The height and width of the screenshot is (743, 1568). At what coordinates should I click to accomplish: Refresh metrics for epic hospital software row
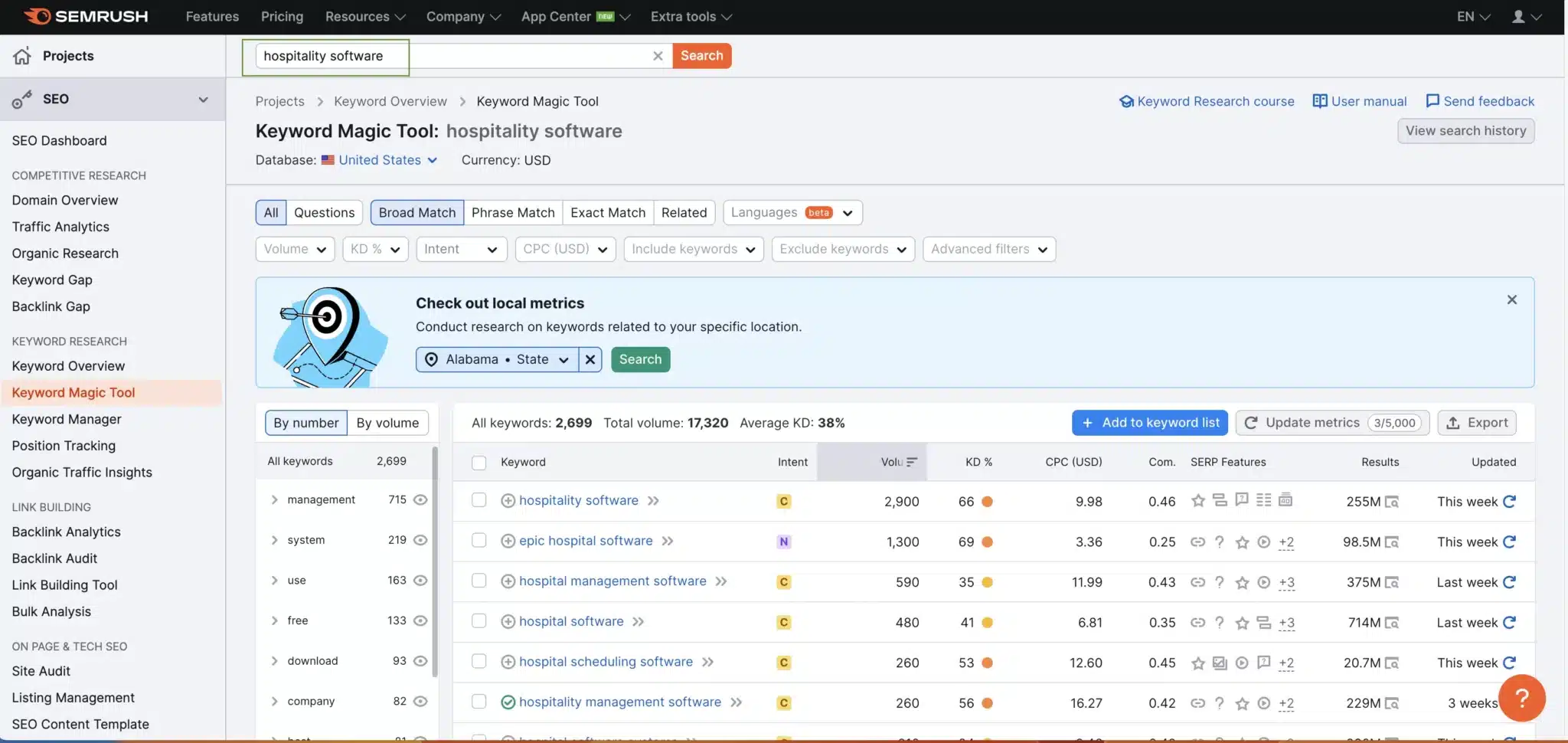coord(1509,542)
